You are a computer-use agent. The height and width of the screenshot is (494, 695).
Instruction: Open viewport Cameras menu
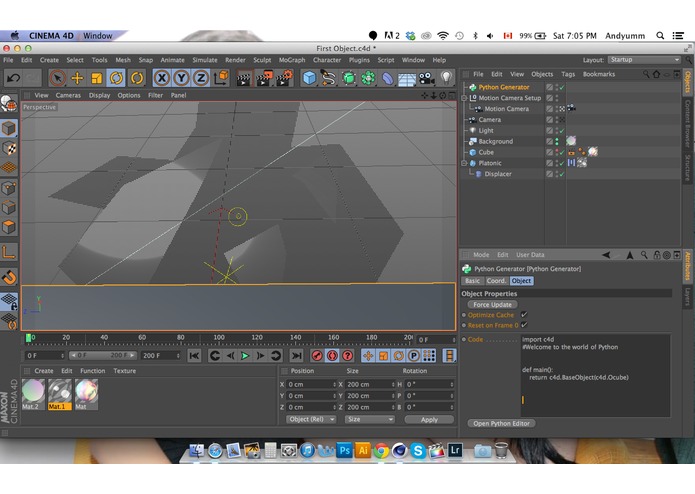(68, 95)
